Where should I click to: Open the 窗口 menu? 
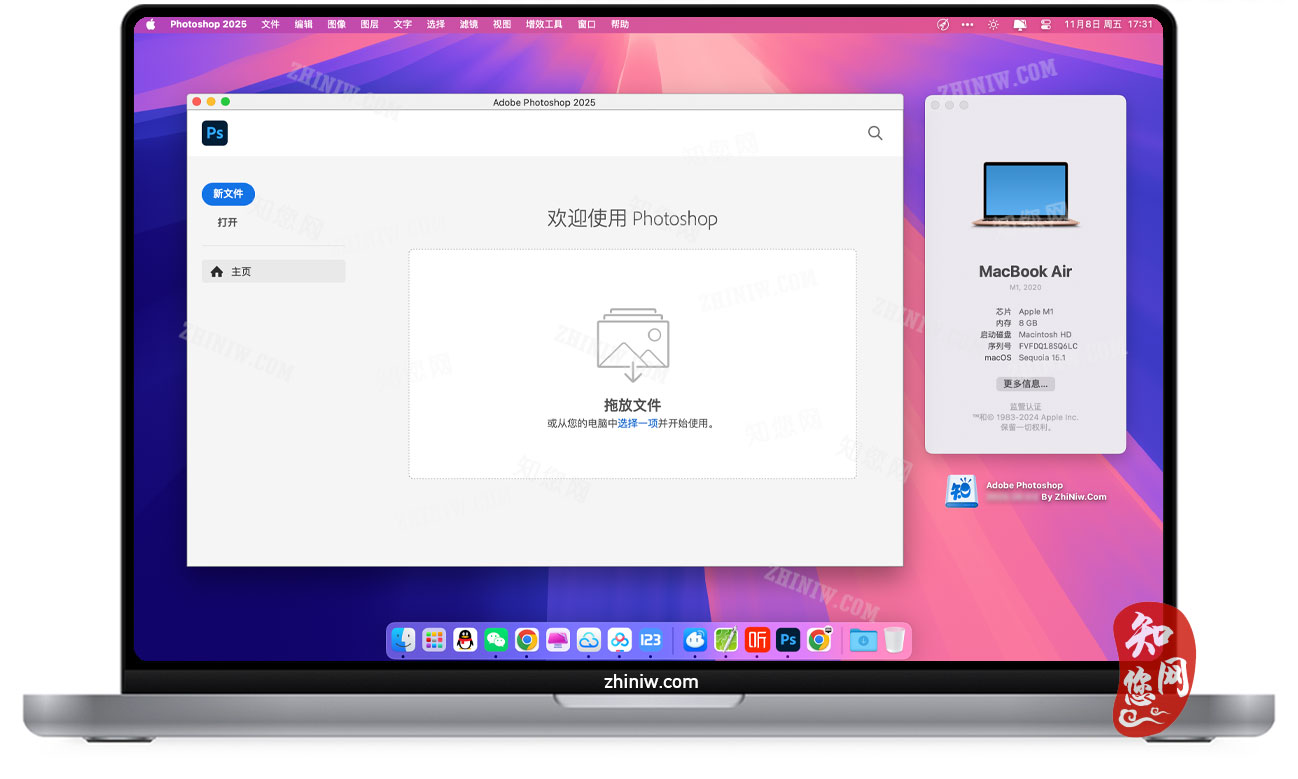[x=587, y=24]
